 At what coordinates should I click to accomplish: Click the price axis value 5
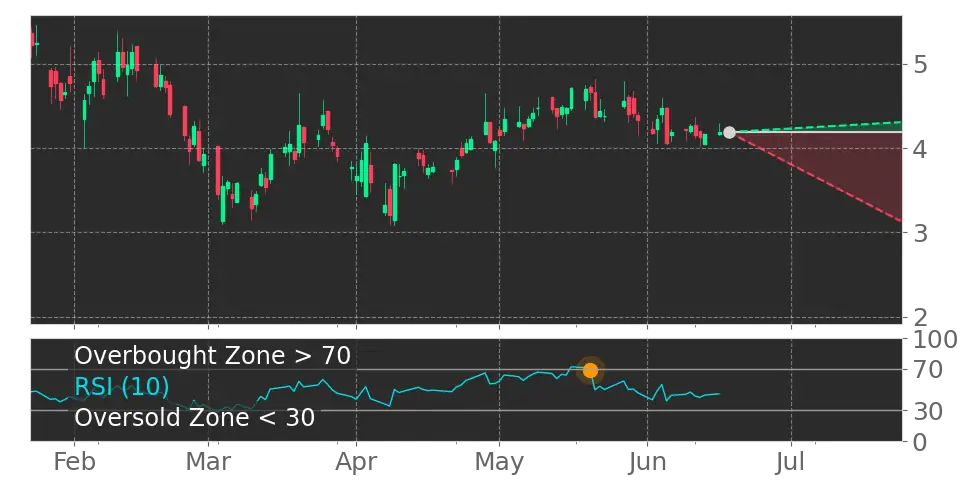click(x=921, y=64)
